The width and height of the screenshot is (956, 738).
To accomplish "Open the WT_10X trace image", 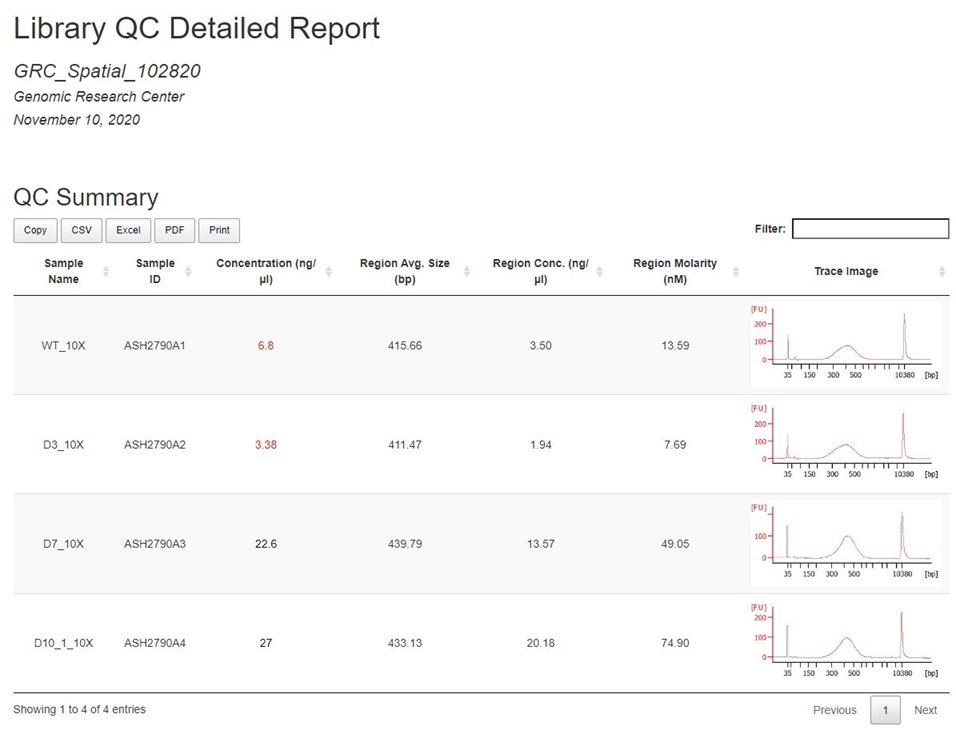I will tap(845, 345).
